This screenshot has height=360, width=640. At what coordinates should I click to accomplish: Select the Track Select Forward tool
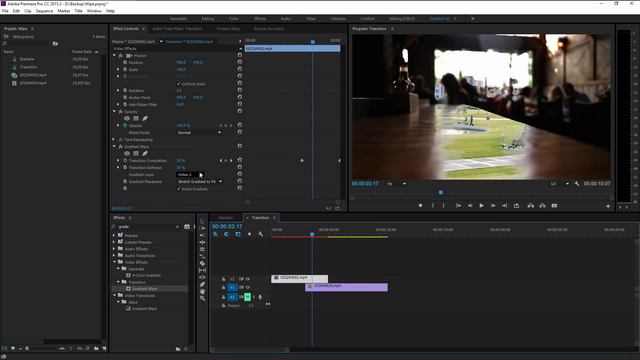202,229
